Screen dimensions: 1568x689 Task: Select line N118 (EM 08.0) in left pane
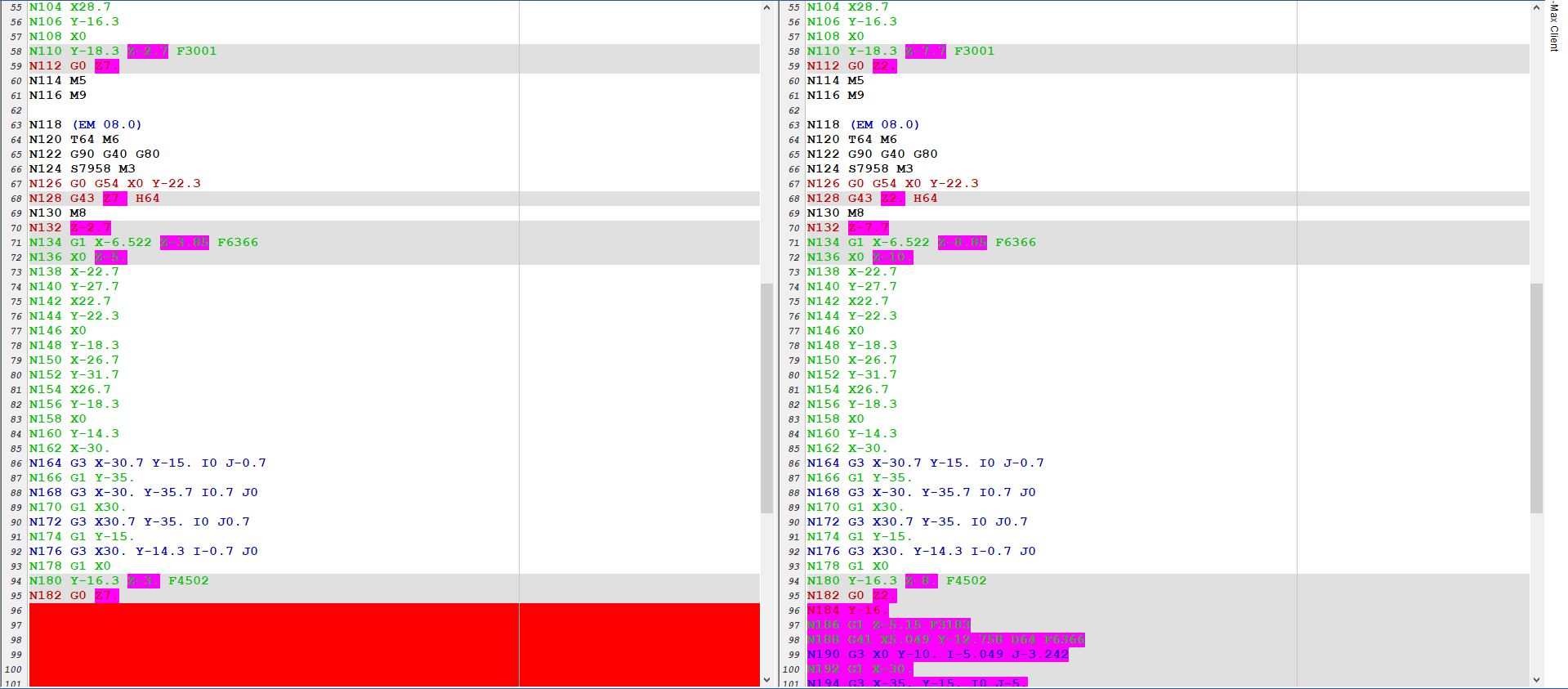86,125
